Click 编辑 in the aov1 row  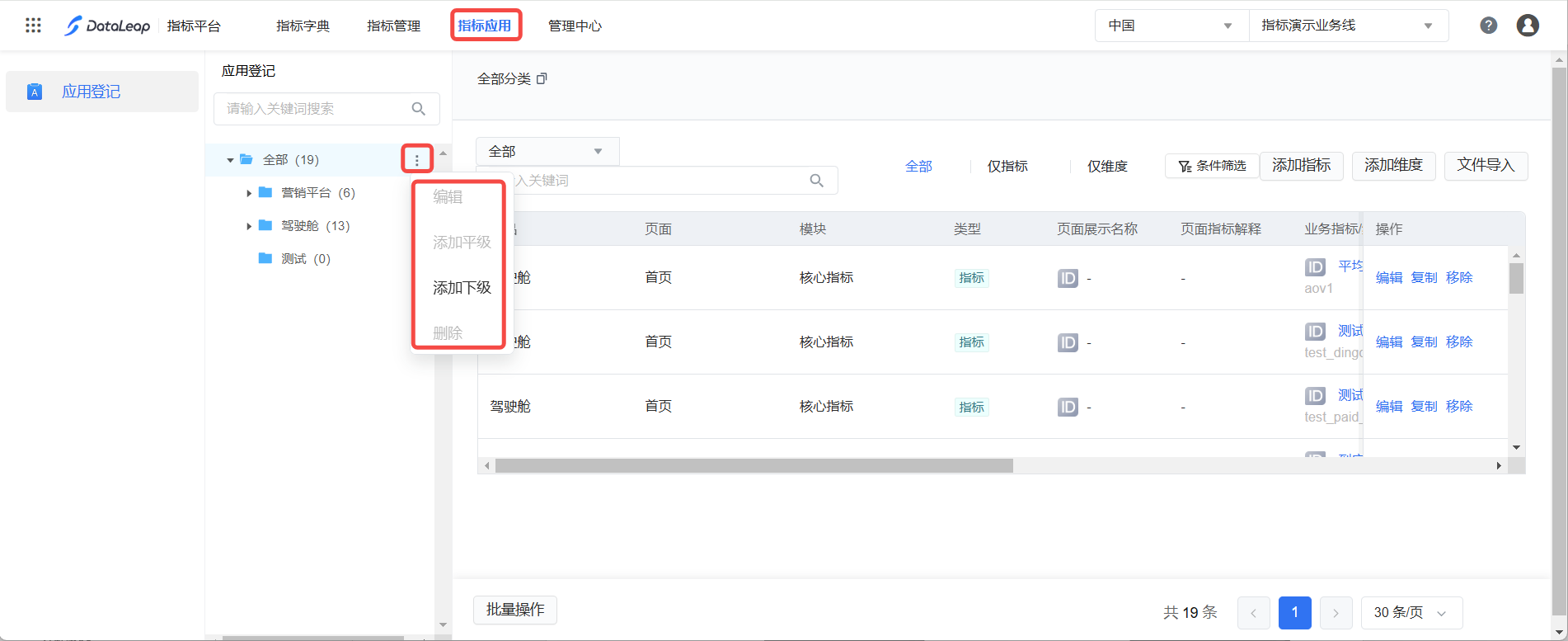tap(1389, 278)
